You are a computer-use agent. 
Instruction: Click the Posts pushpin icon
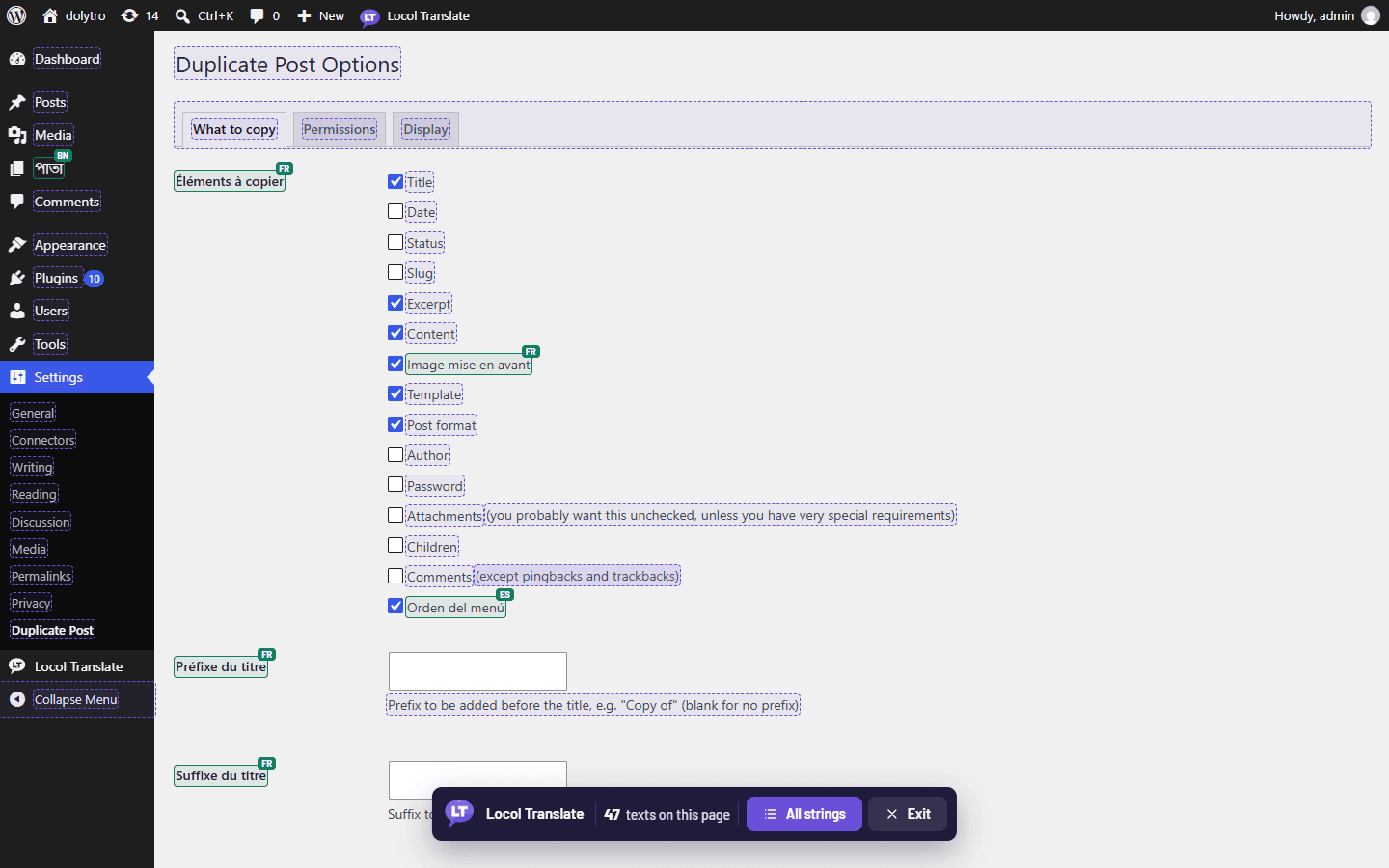coord(17,102)
